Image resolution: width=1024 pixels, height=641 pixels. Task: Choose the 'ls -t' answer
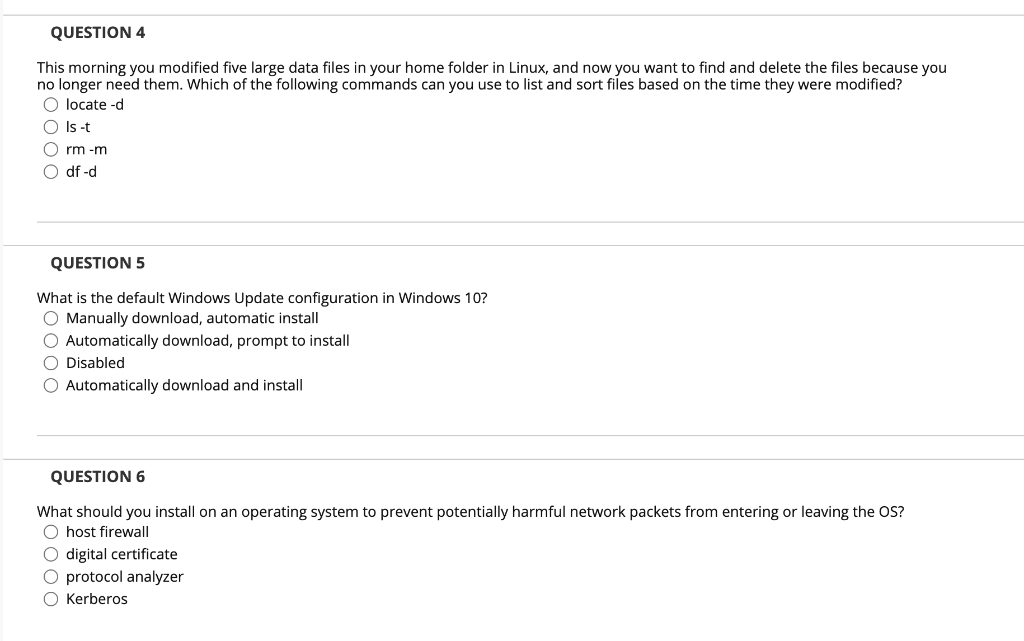tap(51, 127)
